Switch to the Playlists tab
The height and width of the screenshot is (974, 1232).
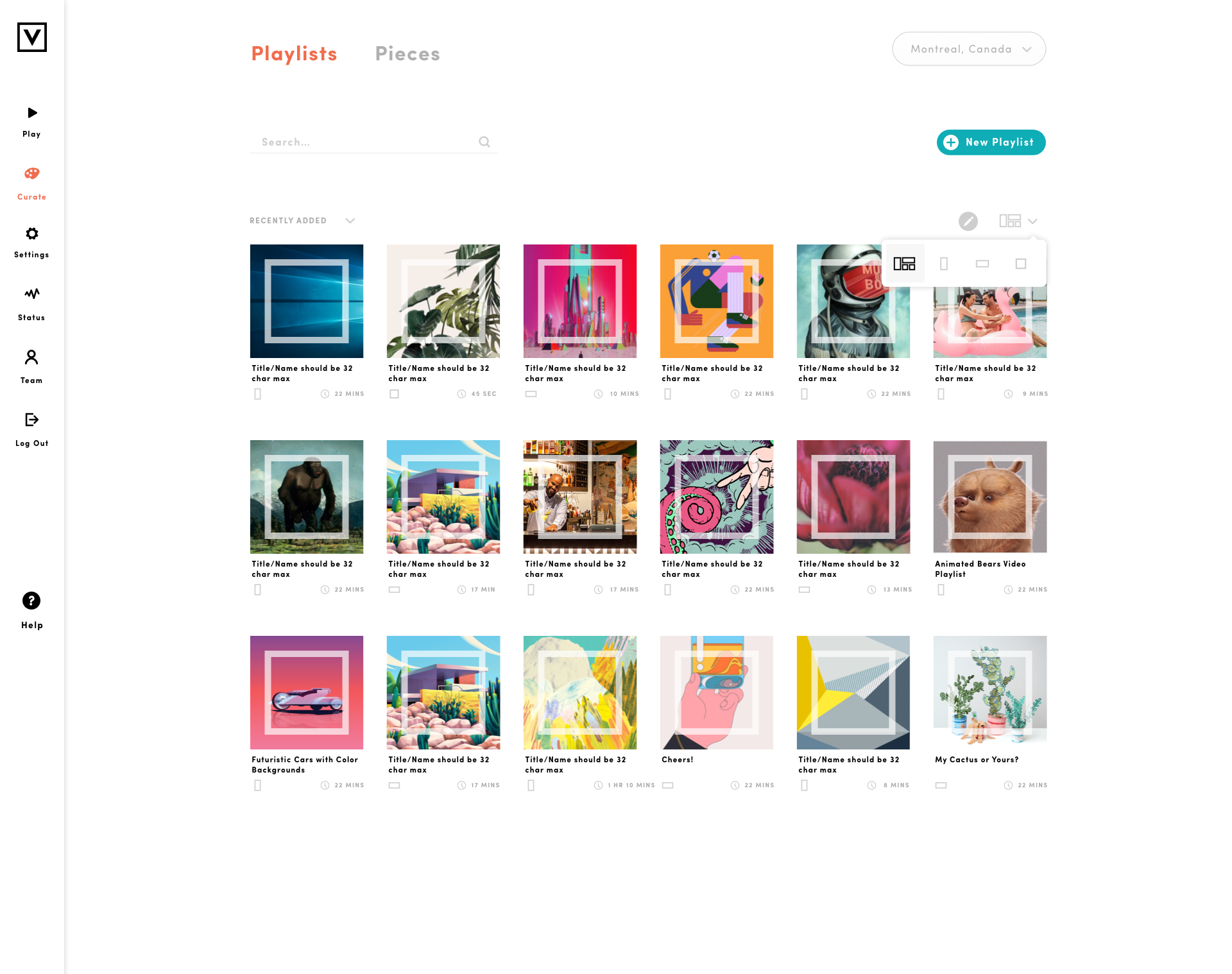tap(294, 54)
